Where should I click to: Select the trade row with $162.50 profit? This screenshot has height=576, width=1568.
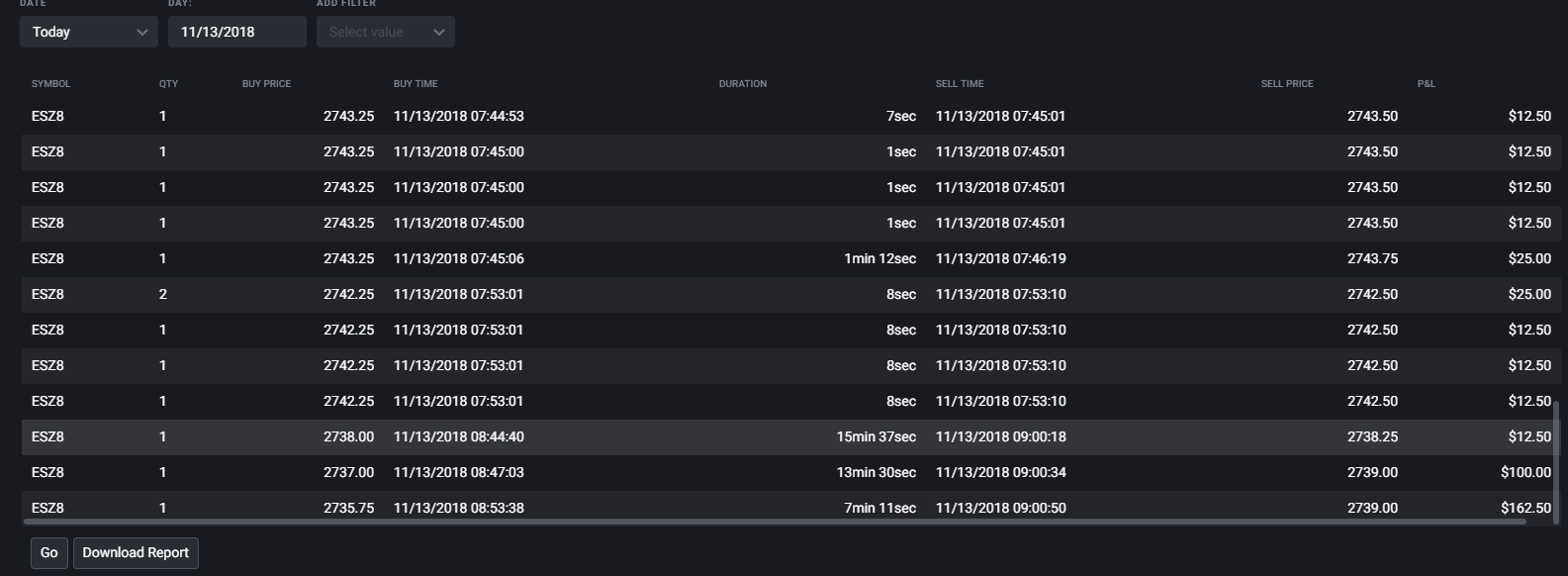click(787, 506)
